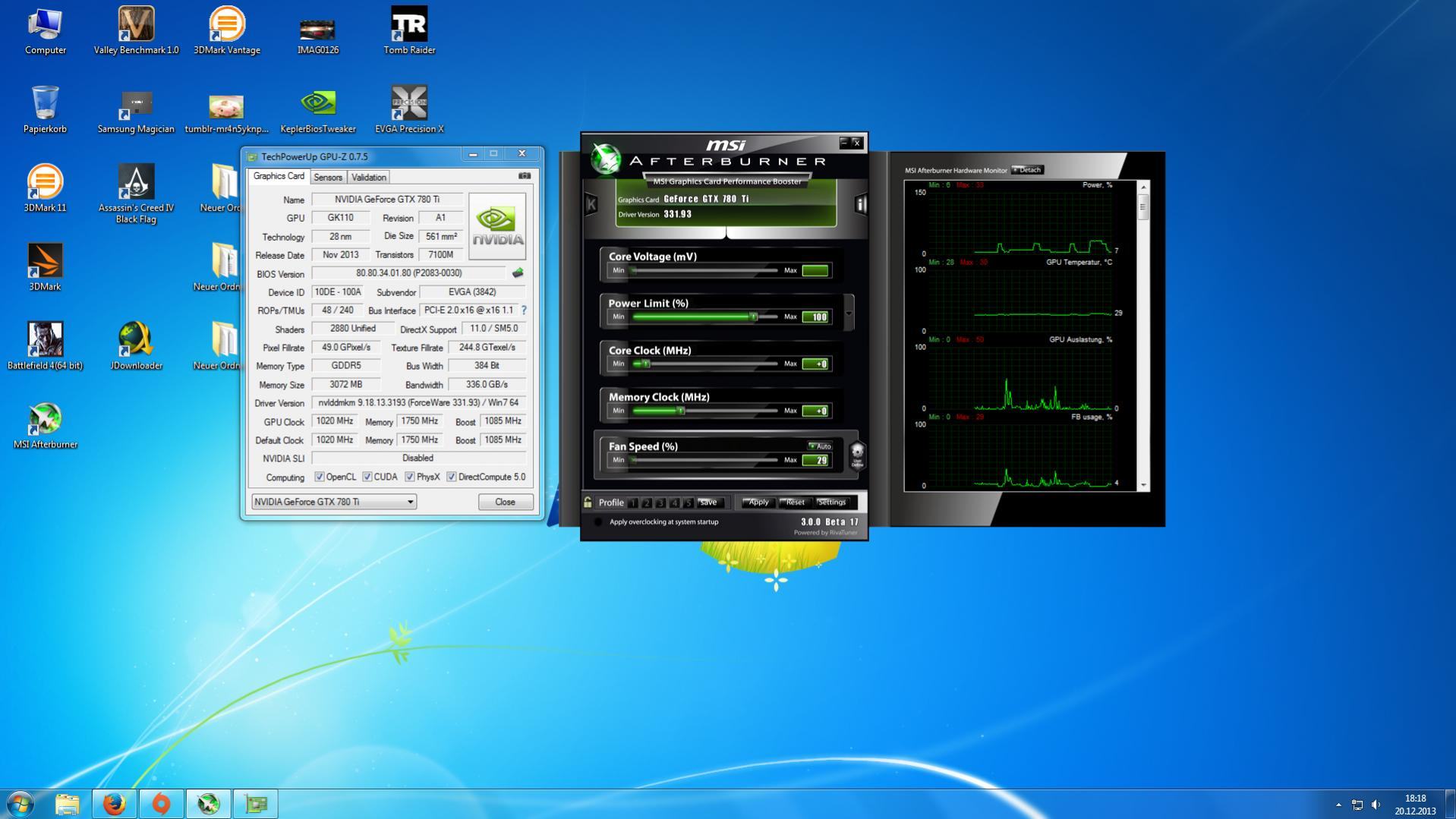The height and width of the screenshot is (819, 1456).
Task: Click the NVIDIA logo in GPU-Z
Action: pyautogui.click(x=497, y=226)
